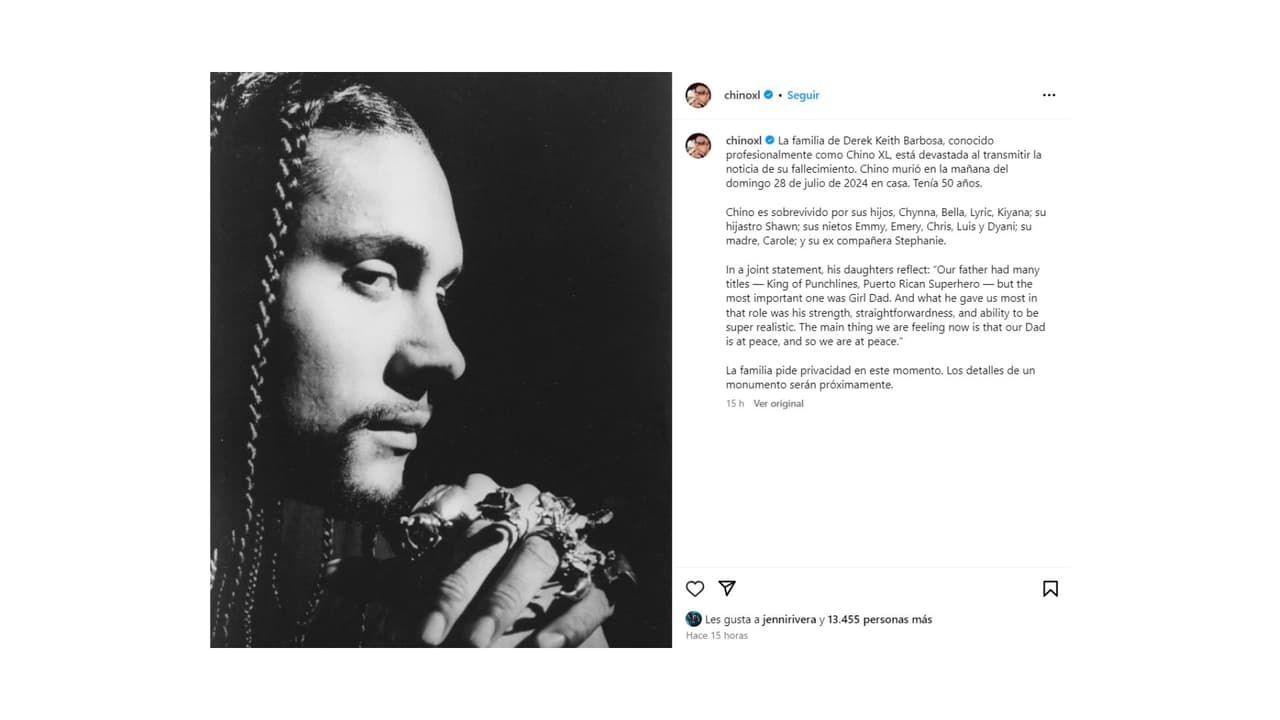Viewport: 1280px width, 720px height.
Task: Click the caption paragraph listing Chino's survivors
Action: click(x=886, y=226)
